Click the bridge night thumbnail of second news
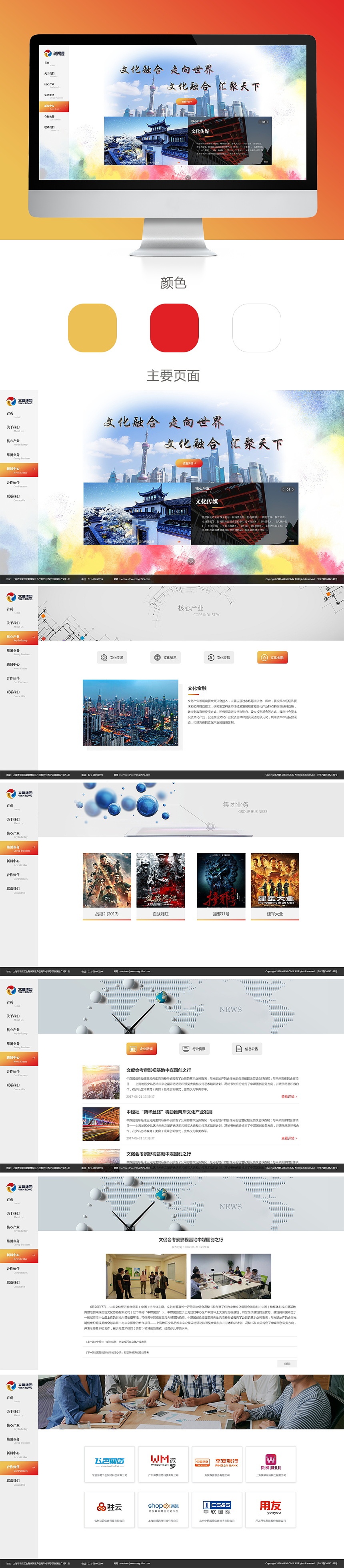344x1568 pixels. click(101, 1124)
